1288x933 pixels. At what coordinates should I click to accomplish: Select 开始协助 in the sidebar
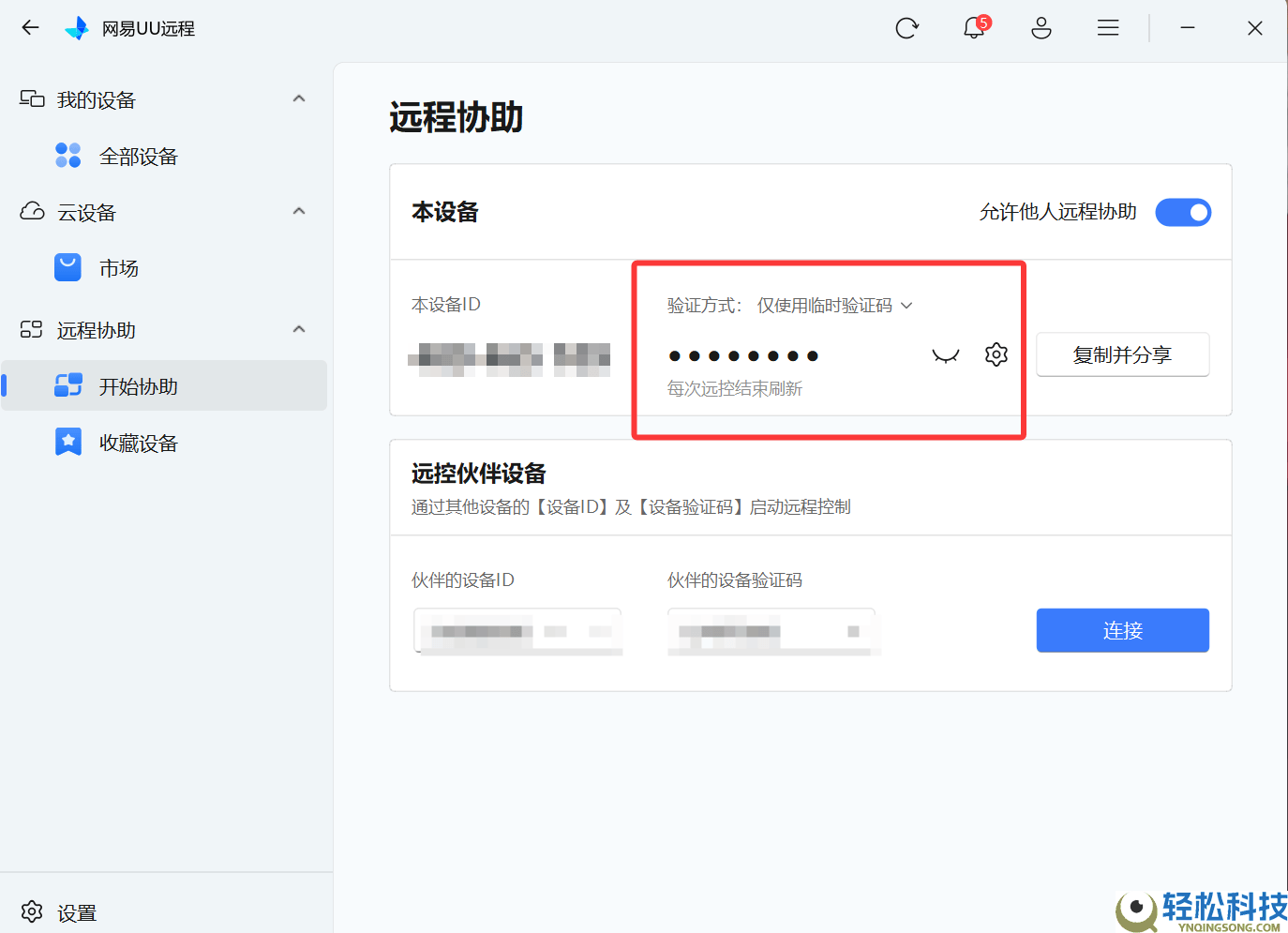click(x=164, y=385)
